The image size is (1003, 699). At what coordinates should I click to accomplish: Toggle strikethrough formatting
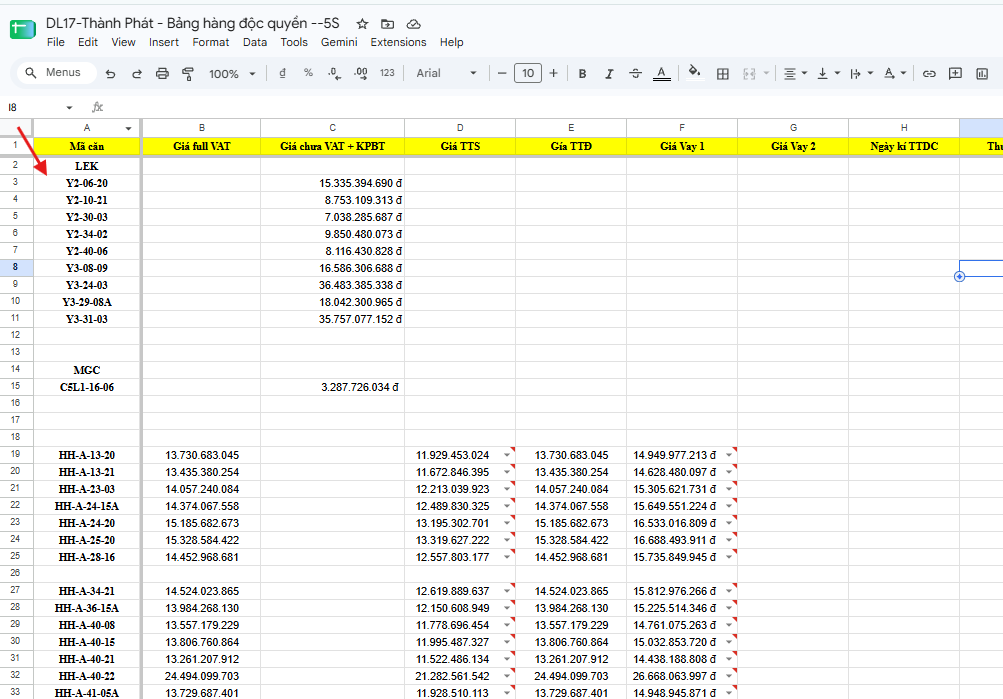(x=635, y=74)
